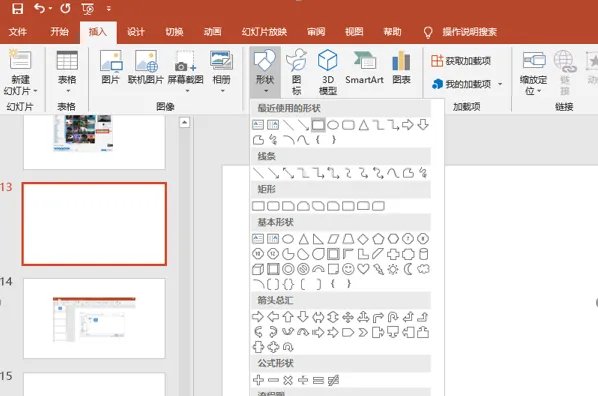Select the isosceles triangle in 基本形状
This screenshot has width=598, height=396.
click(303, 239)
